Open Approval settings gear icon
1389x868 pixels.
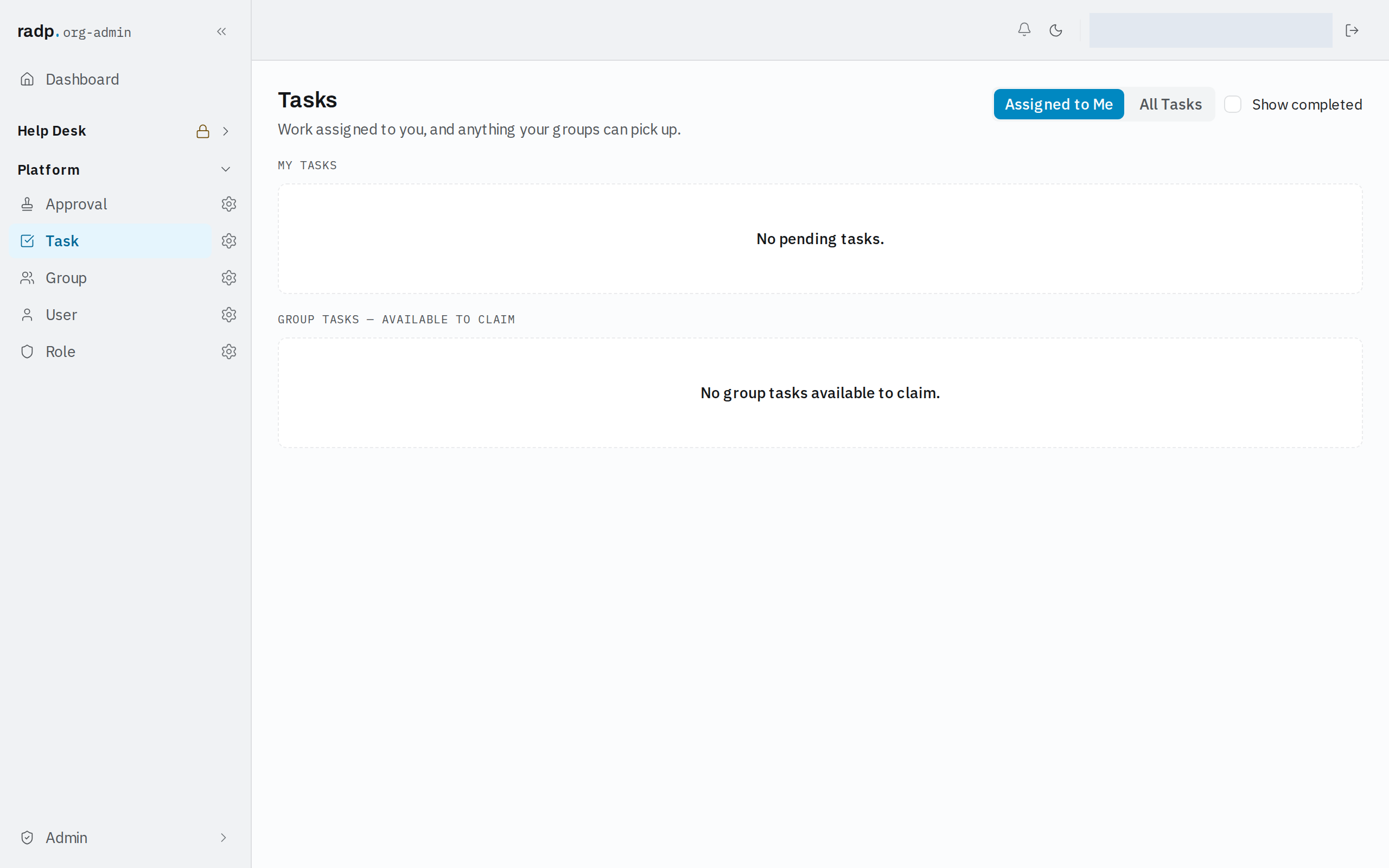(x=229, y=204)
